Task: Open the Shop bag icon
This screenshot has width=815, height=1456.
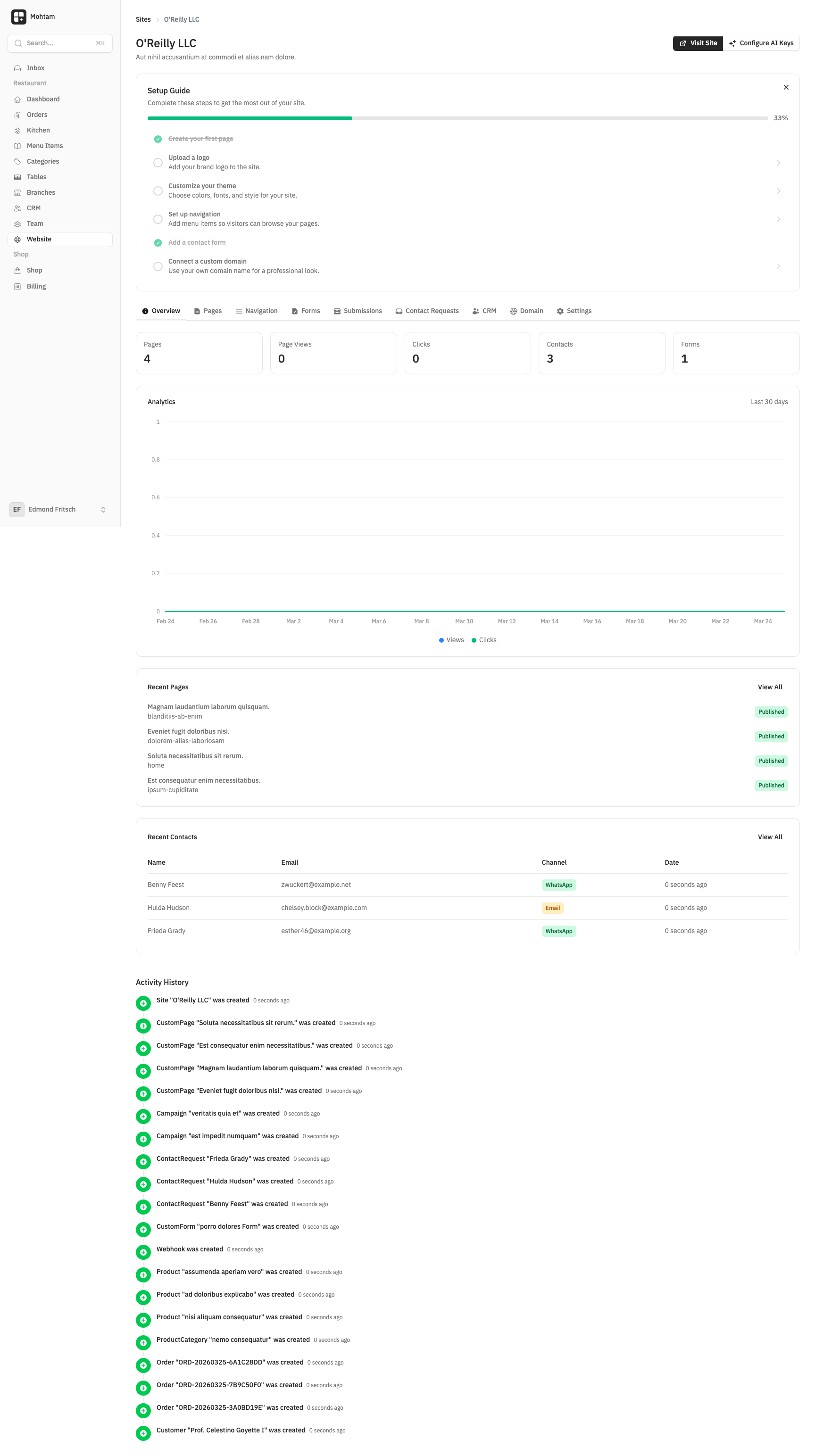Action: tap(17, 270)
